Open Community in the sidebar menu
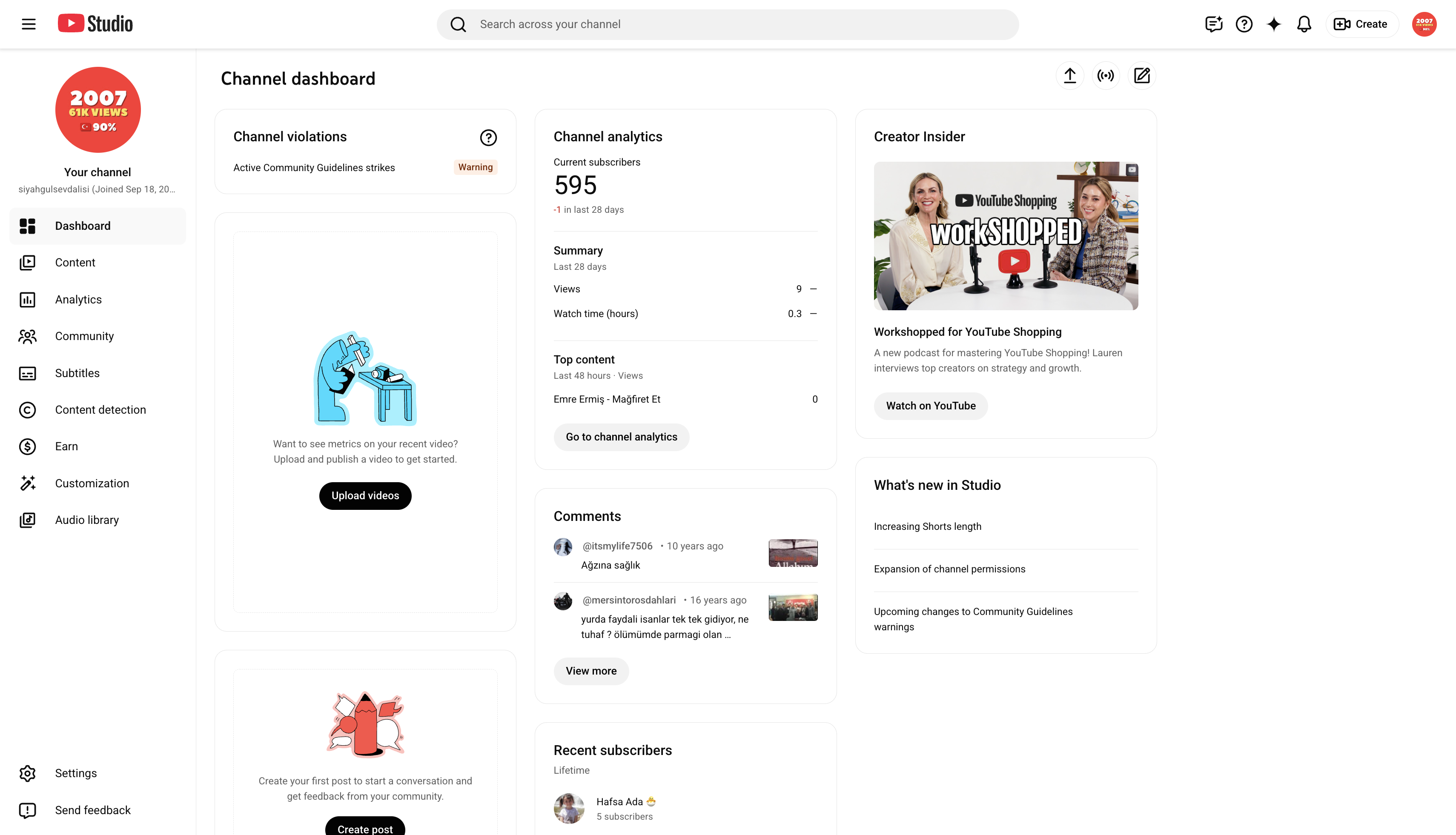Image resolution: width=1456 pixels, height=835 pixels. click(97, 336)
